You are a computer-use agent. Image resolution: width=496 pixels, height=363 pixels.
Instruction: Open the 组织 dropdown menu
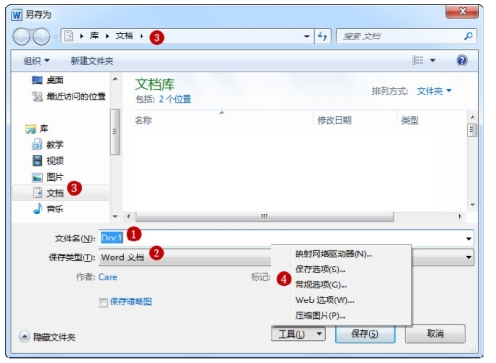(x=36, y=61)
